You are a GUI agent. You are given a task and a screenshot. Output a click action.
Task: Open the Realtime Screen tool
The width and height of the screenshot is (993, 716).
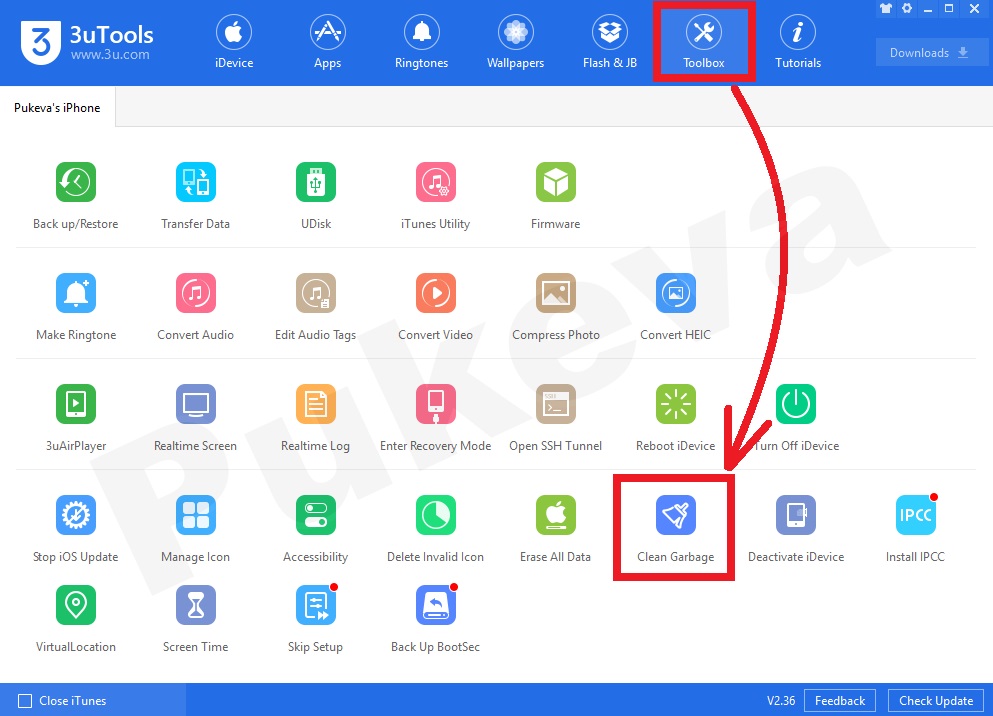(x=196, y=404)
